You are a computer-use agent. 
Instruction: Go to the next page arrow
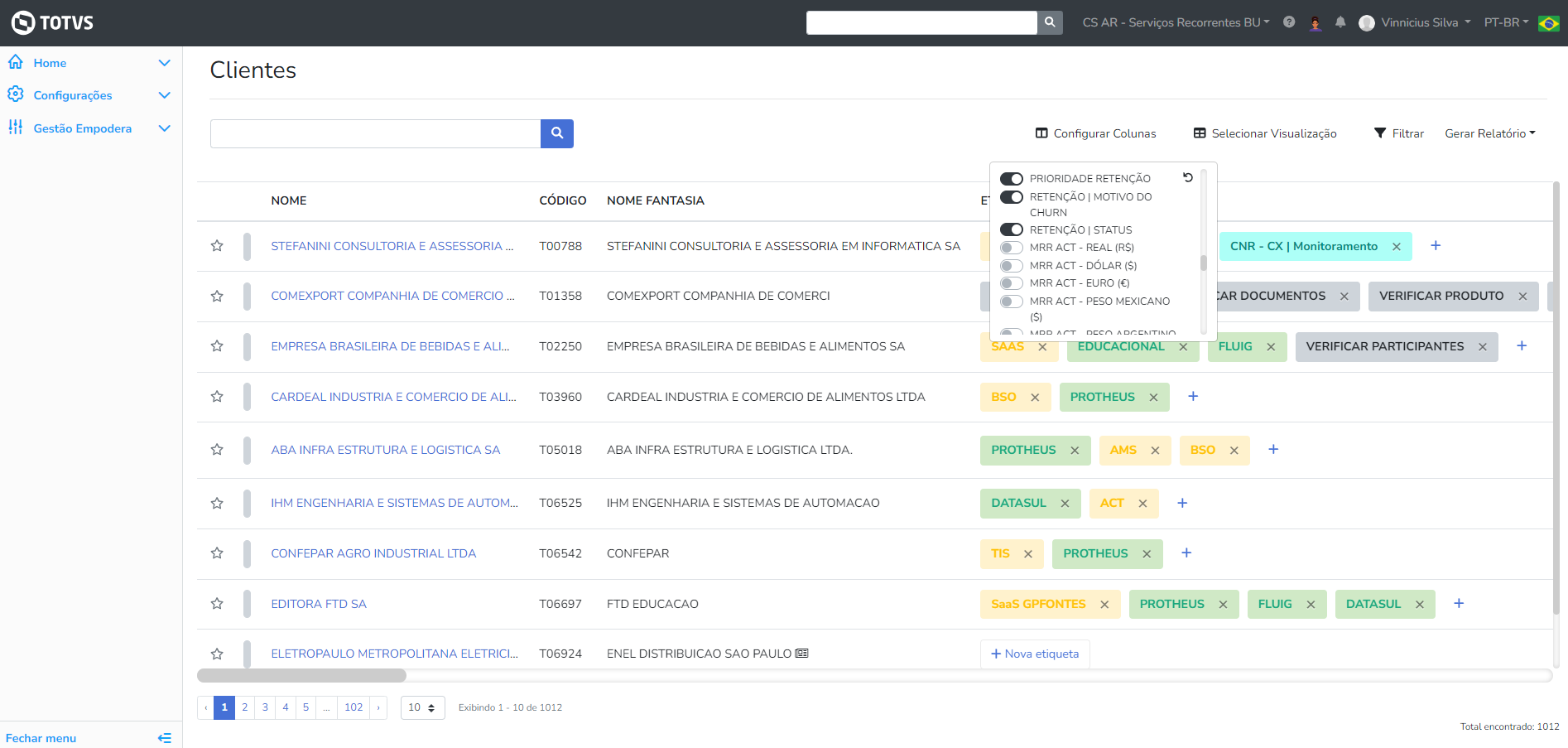(x=378, y=707)
